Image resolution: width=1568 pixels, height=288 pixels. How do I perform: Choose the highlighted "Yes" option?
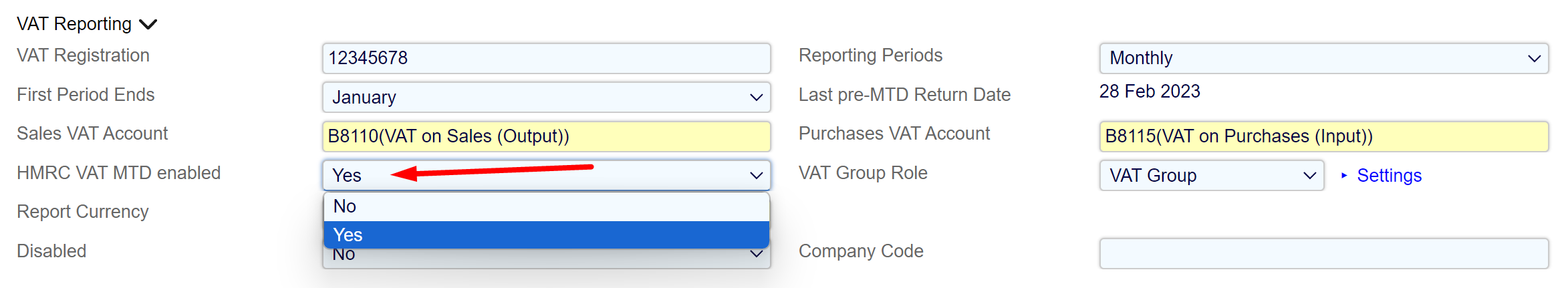[545, 235]
